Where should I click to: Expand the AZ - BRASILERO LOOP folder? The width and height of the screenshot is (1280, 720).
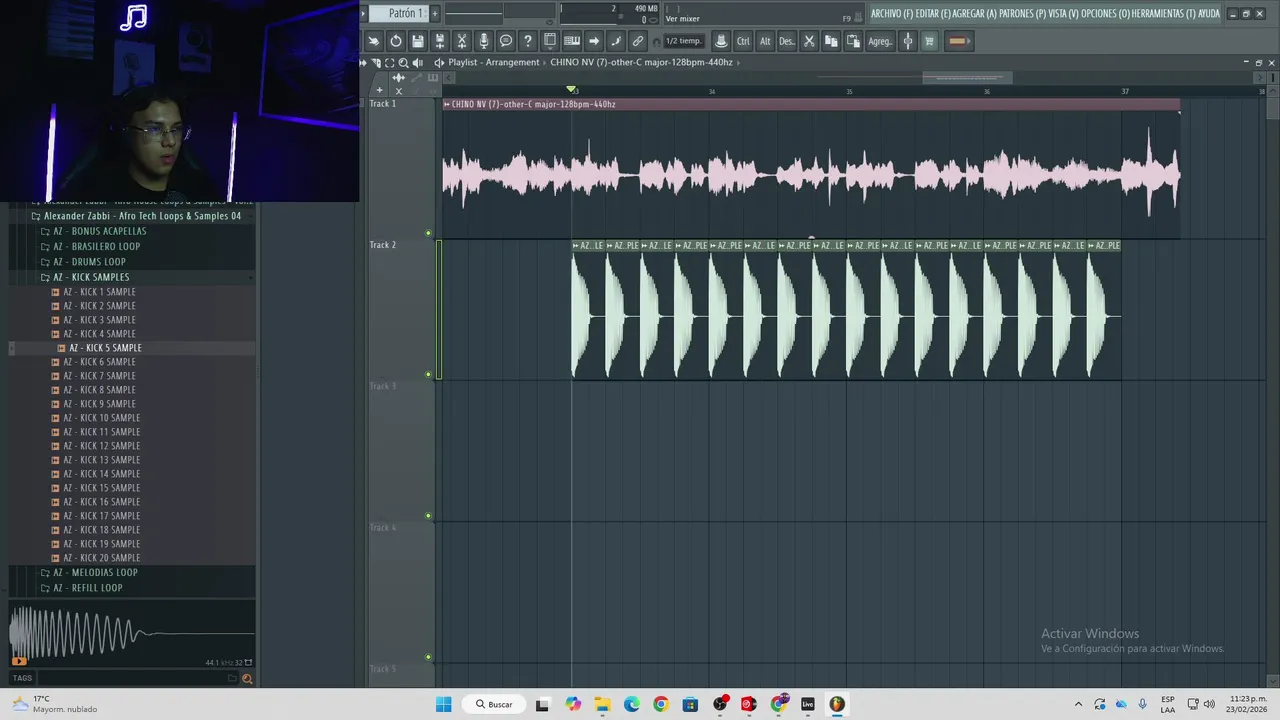[96, 246]
